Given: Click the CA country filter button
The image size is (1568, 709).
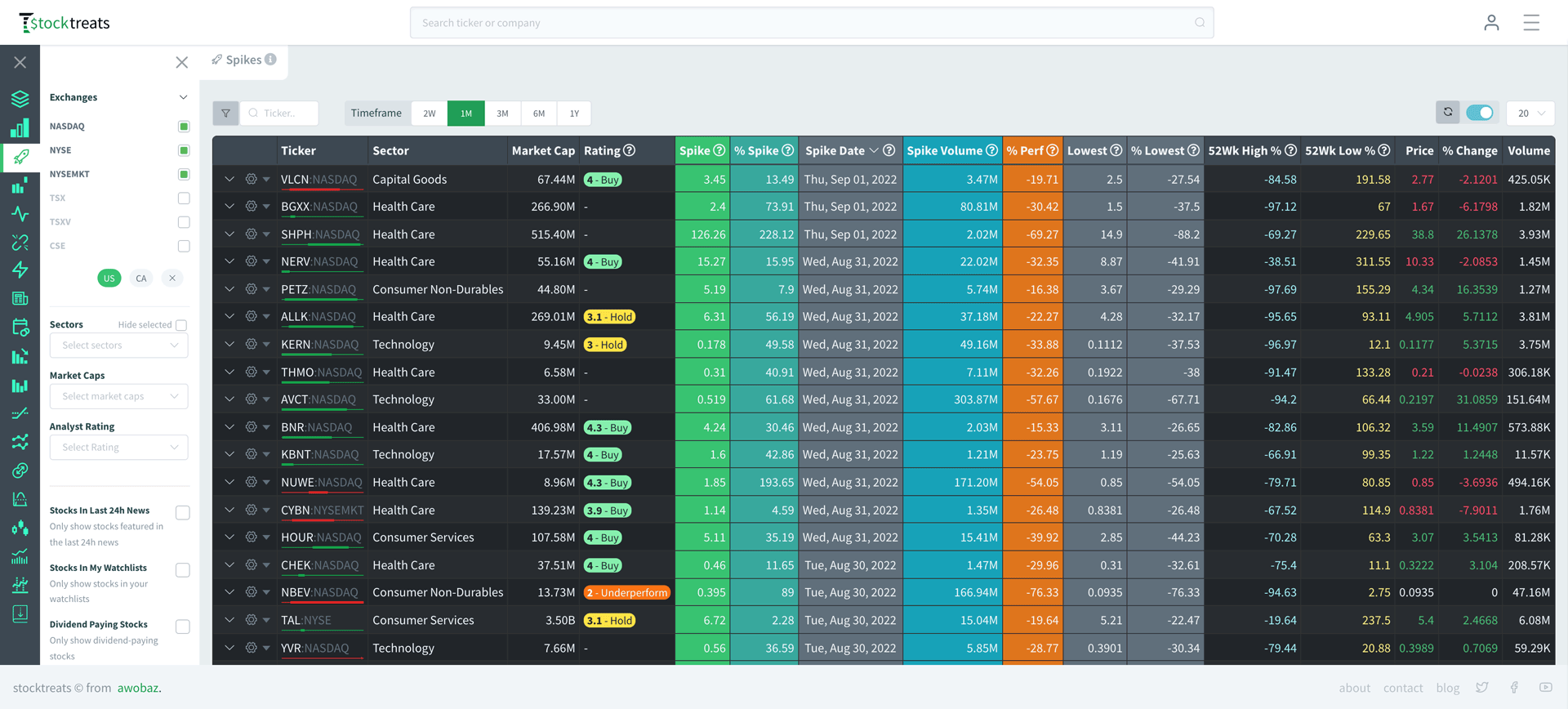Looking at the screenshot, I should coord(141,279).
